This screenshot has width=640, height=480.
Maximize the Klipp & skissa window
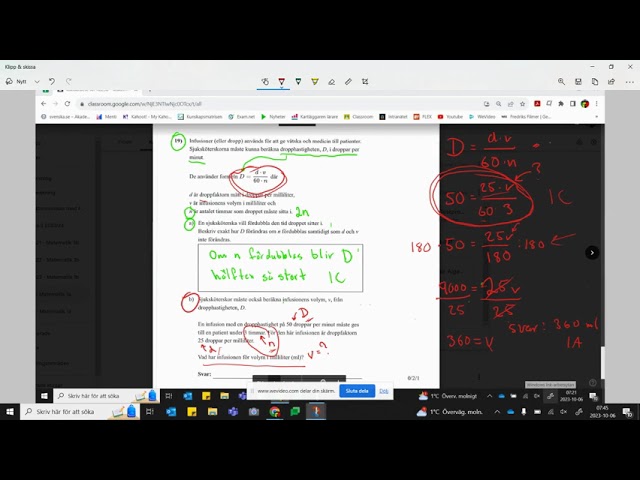click(611, 67)
